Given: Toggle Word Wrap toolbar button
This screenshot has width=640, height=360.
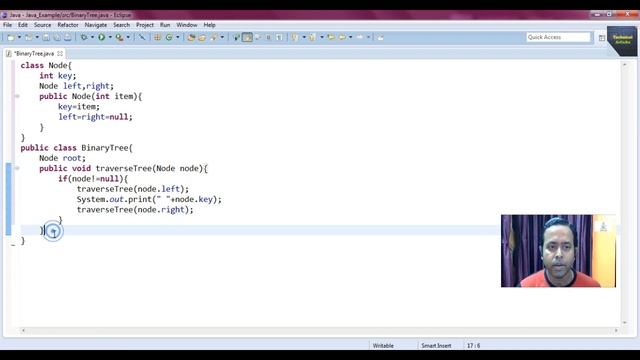Looking at the screenshot, I should (x=258, y=37).
